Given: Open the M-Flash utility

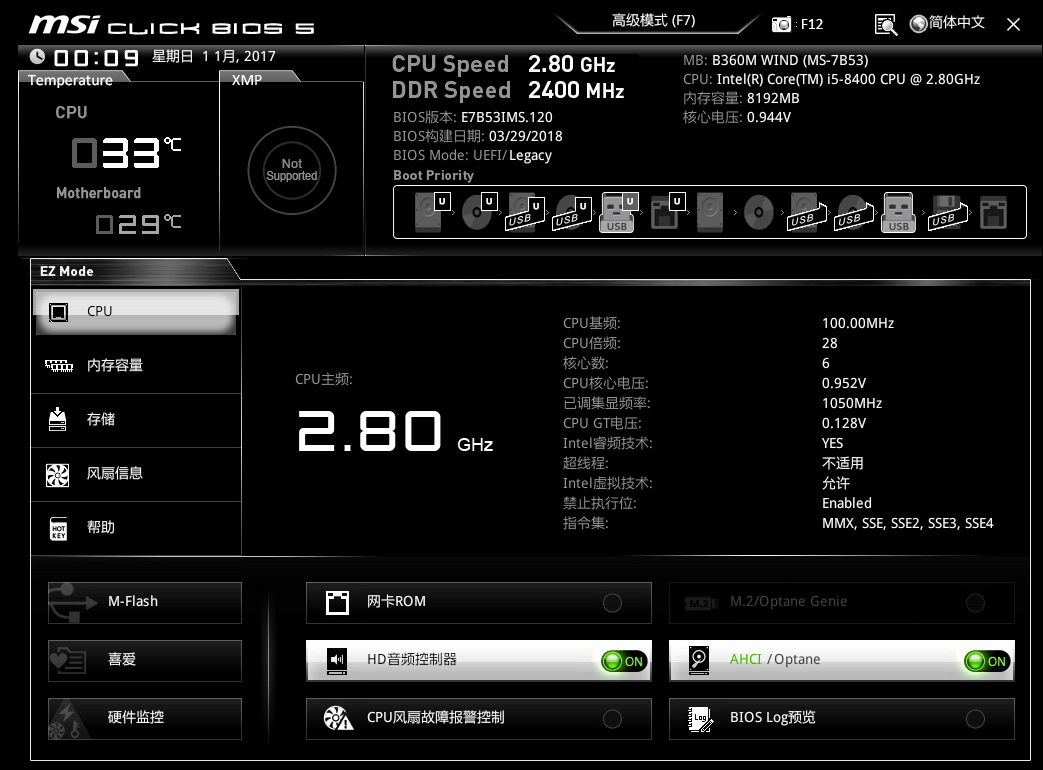Looking at the screenshot, I should (144, 602).
